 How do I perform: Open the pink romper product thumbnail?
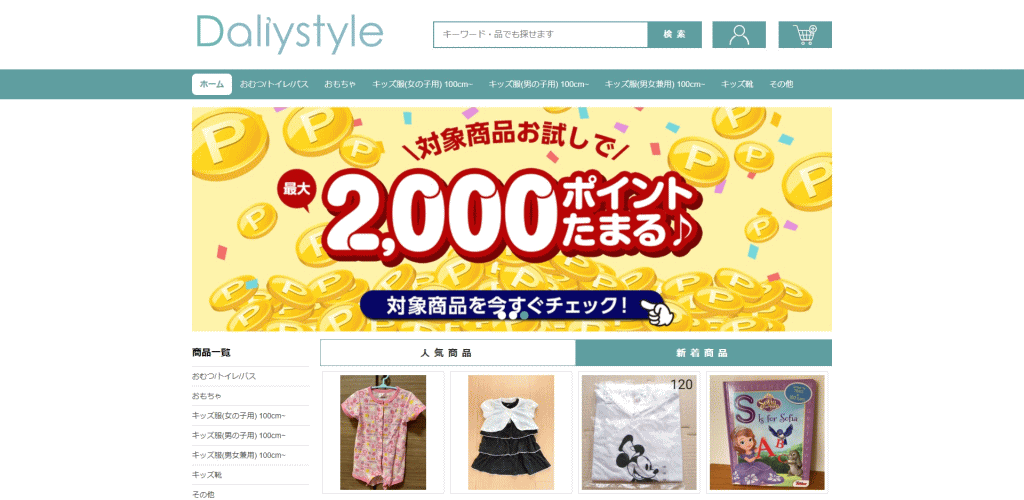[383, 432]
